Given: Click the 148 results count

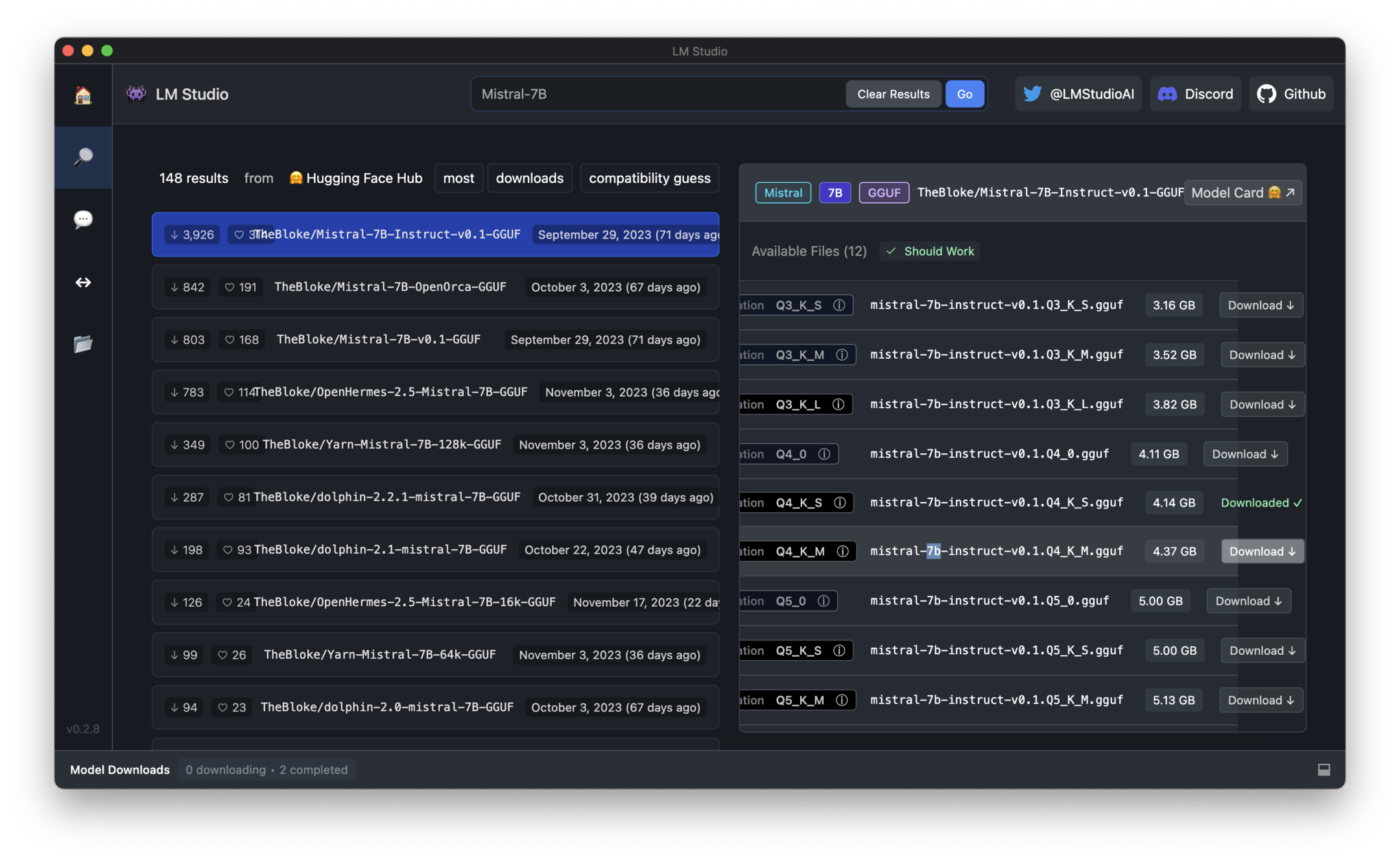Looking at the screenshot, I should click(x=193, y=178).
